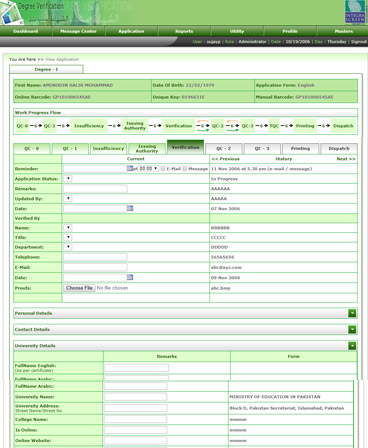Select the Degree - I tab

coord(46,69)
